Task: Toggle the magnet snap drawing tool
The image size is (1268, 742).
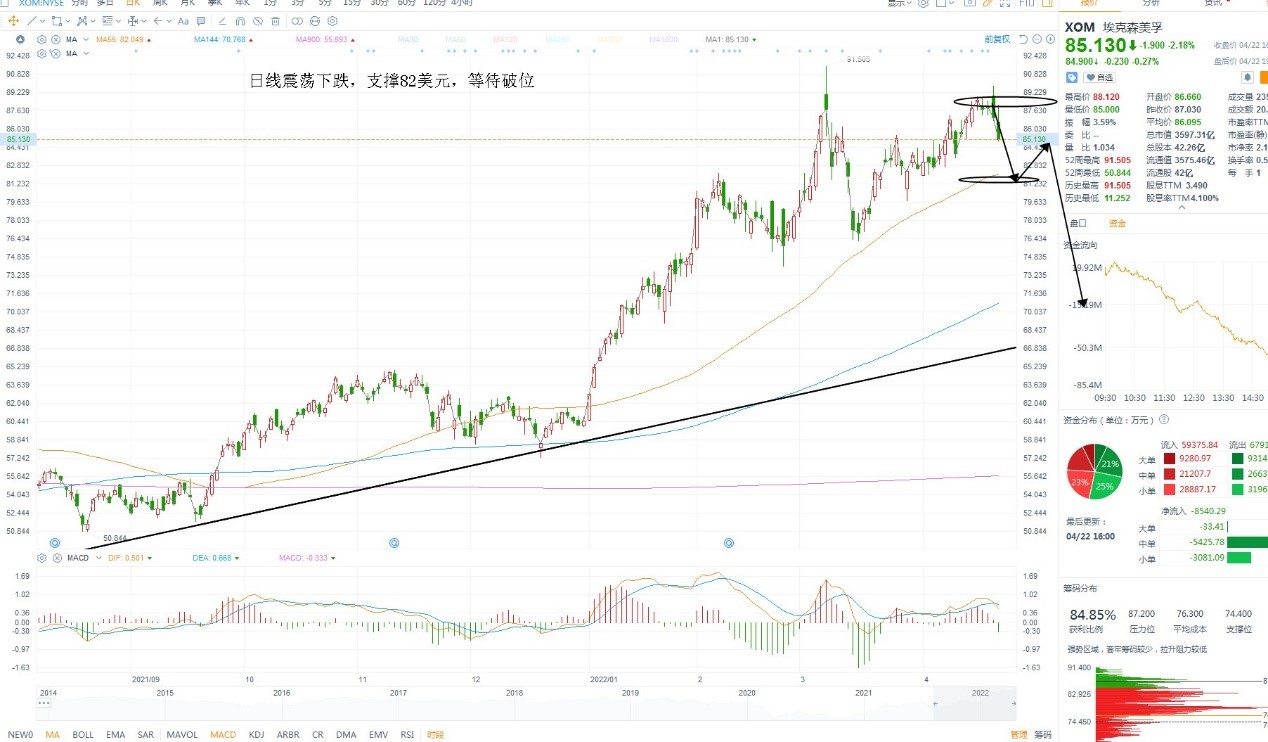Action: click(x=240, y=21)
